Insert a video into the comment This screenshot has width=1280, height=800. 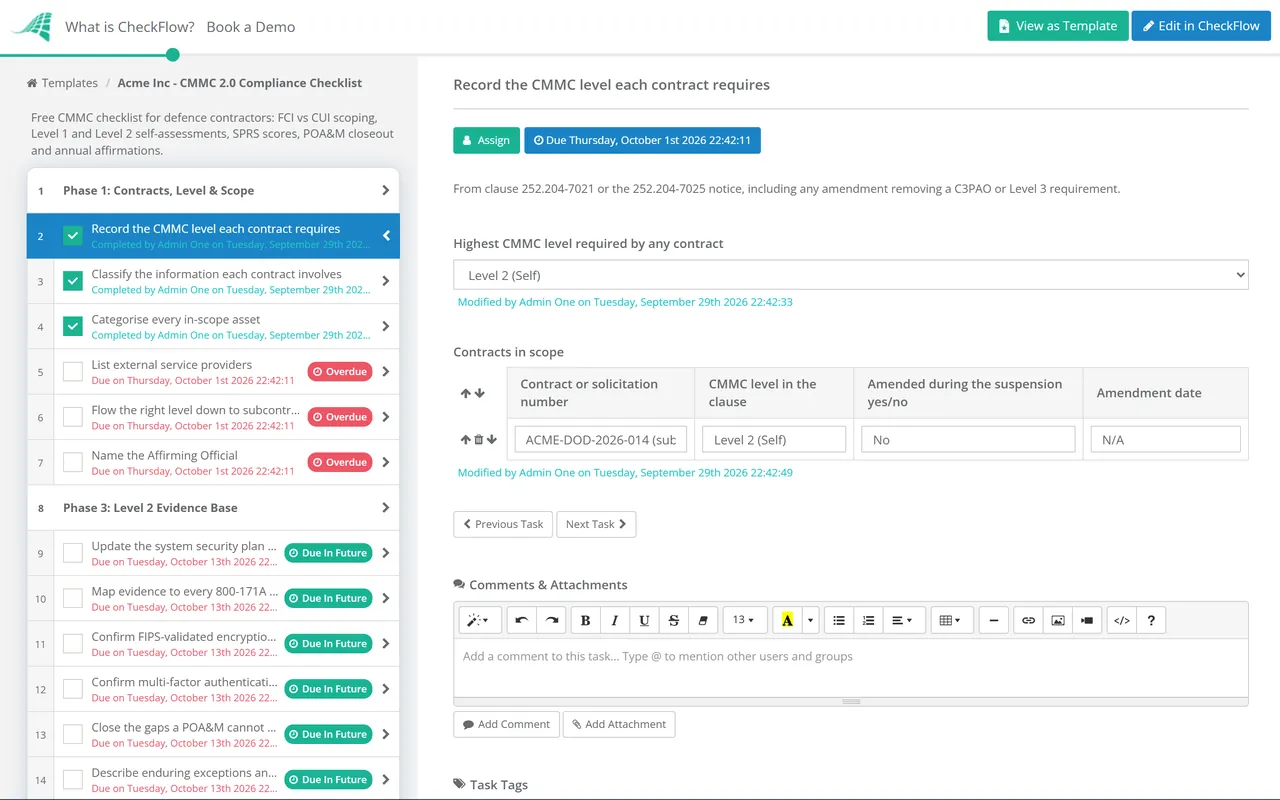(x=1087, y=620)
